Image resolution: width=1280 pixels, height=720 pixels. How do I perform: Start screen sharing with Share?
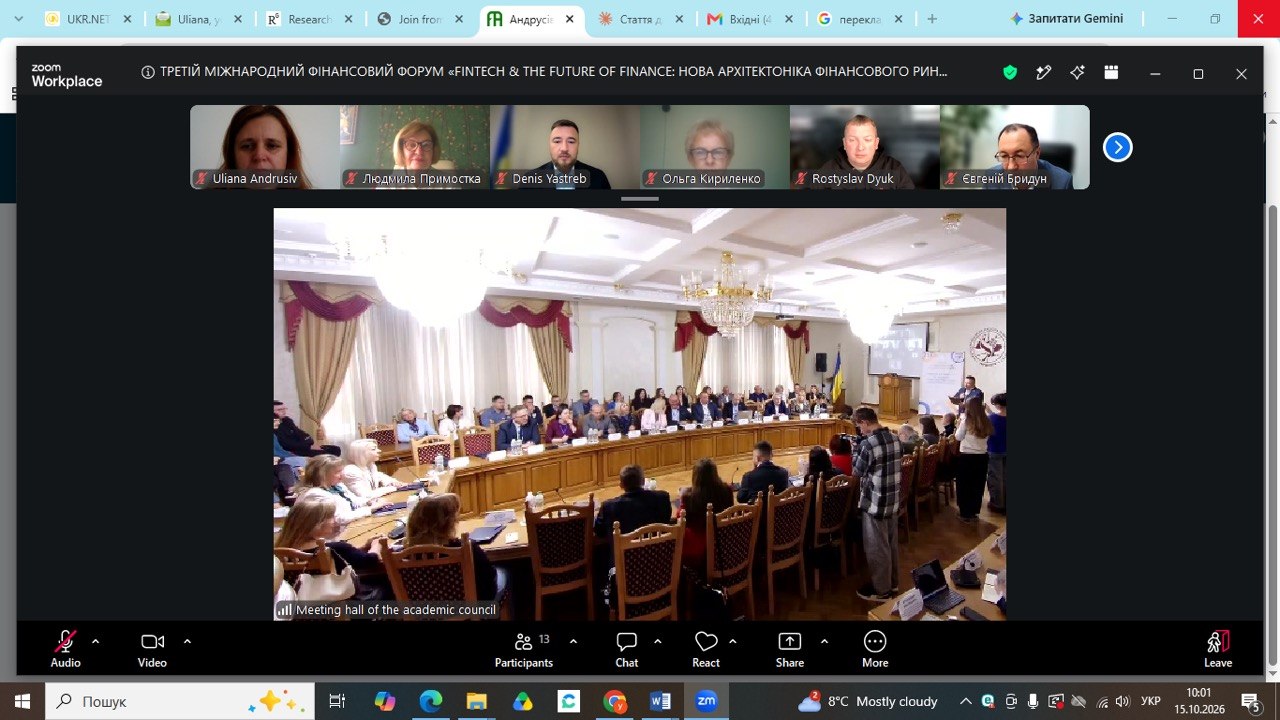790,649
